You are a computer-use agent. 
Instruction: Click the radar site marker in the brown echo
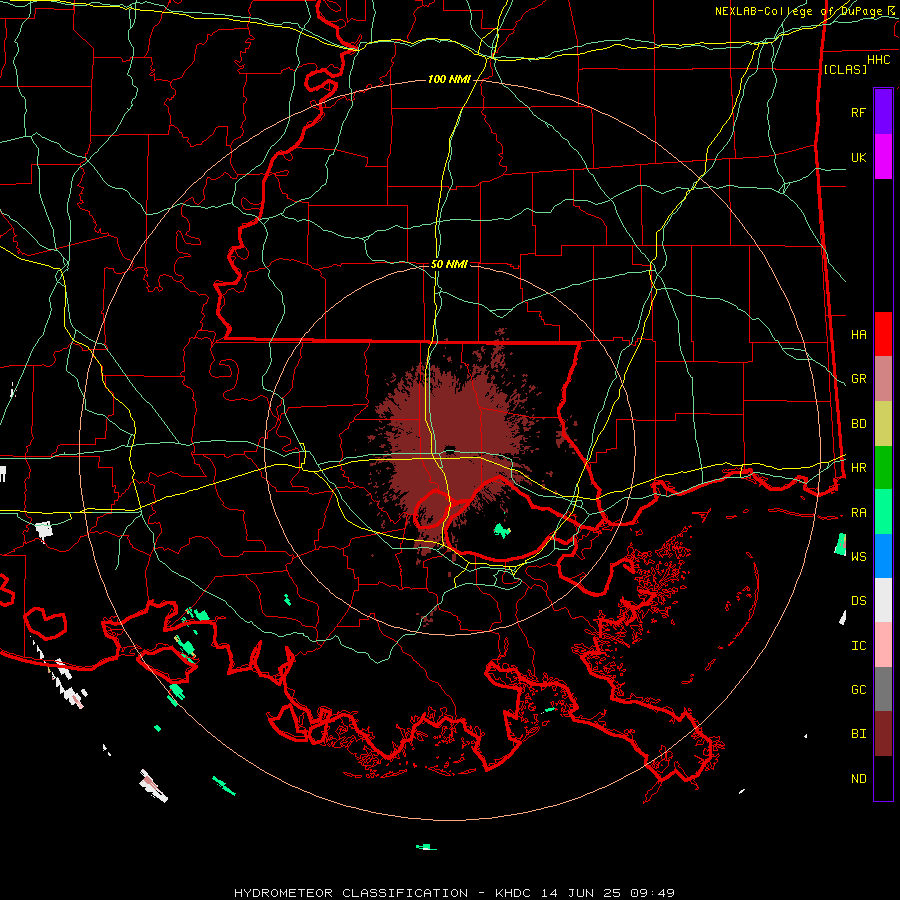(x=450, y=449)
